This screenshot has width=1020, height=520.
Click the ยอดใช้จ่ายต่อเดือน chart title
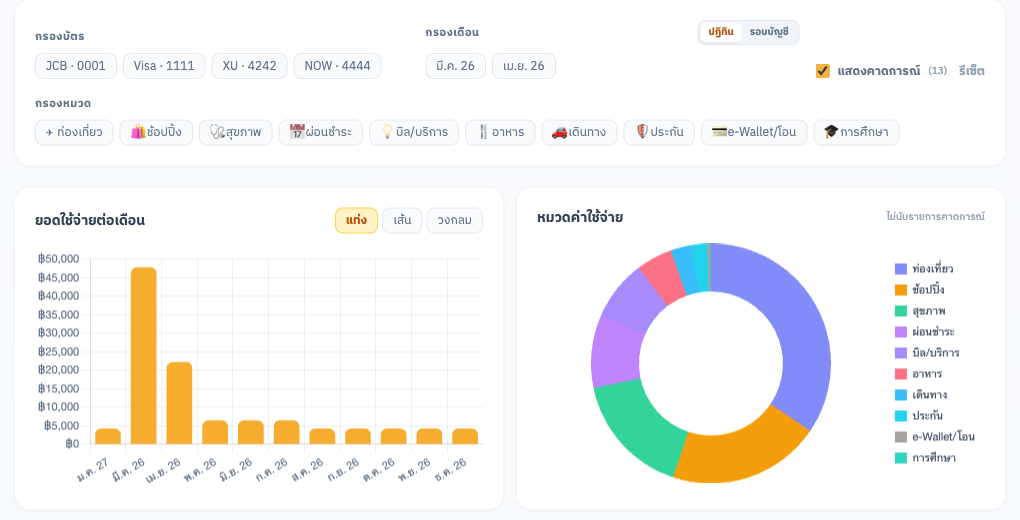point(90,220)
